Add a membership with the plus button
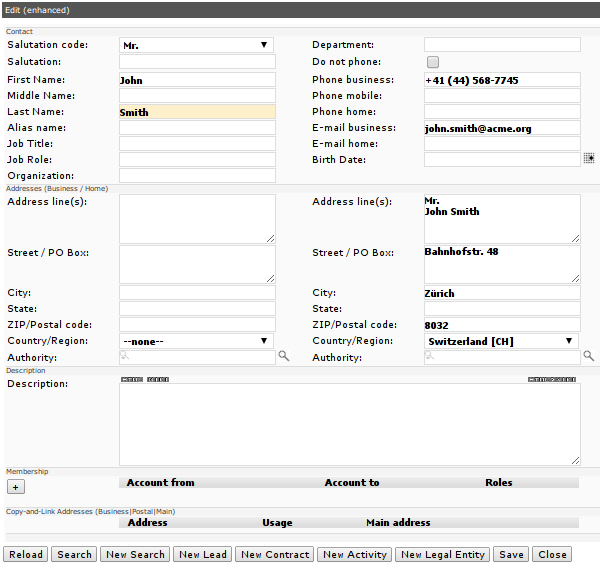The width and height of the screenshot is (600, 564). [x=16, y=487]
